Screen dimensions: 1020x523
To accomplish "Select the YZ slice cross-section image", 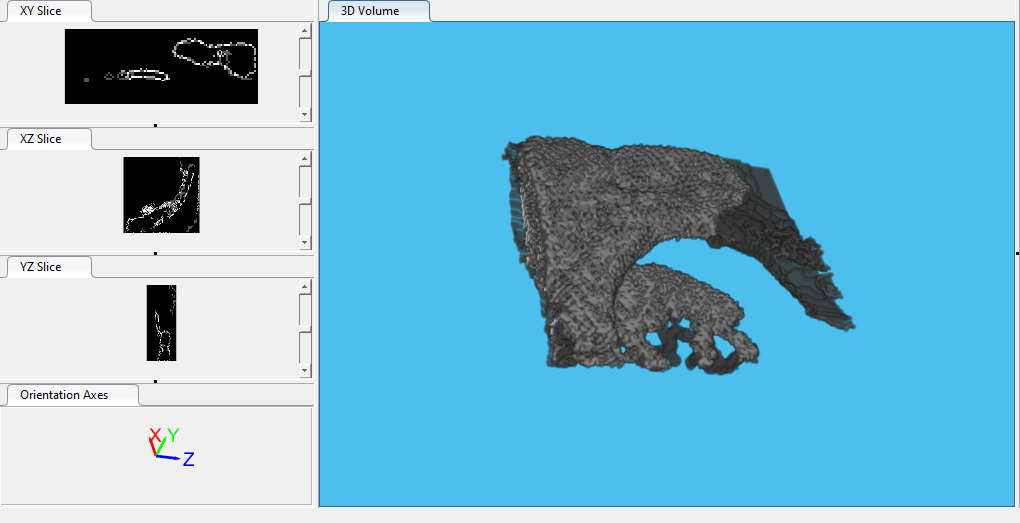I will (161, 322).
